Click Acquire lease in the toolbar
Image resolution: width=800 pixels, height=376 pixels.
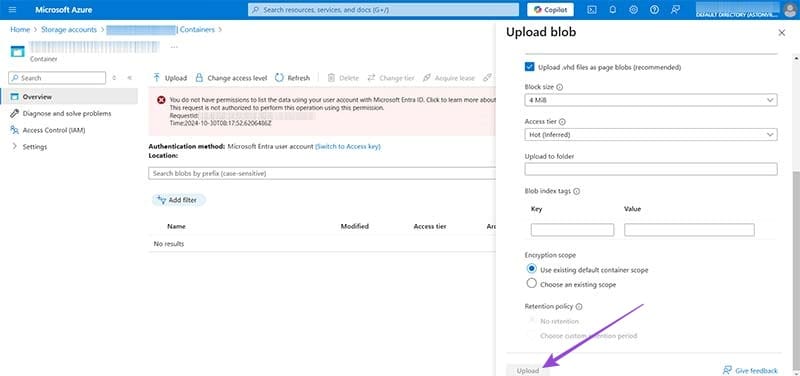[449, 78]
